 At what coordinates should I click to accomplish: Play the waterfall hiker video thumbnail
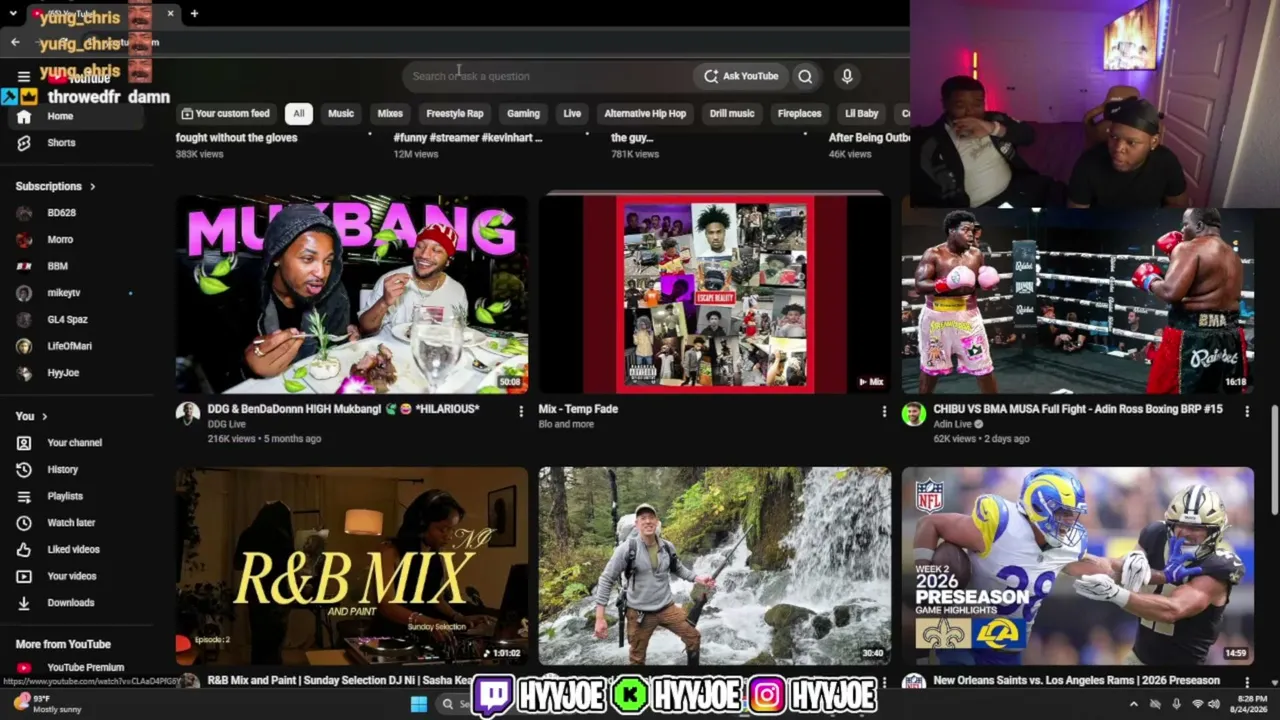(x=715, y=566)
